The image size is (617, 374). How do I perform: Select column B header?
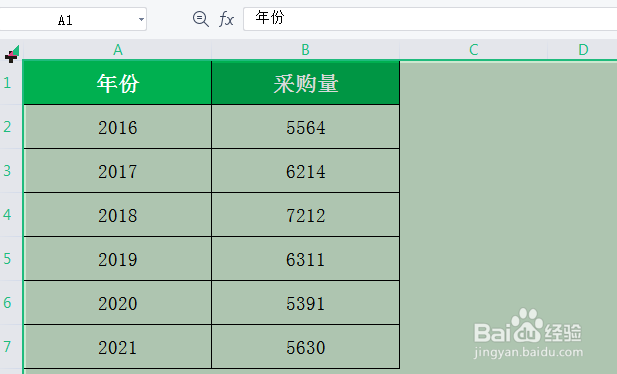[x=305, y=50]
